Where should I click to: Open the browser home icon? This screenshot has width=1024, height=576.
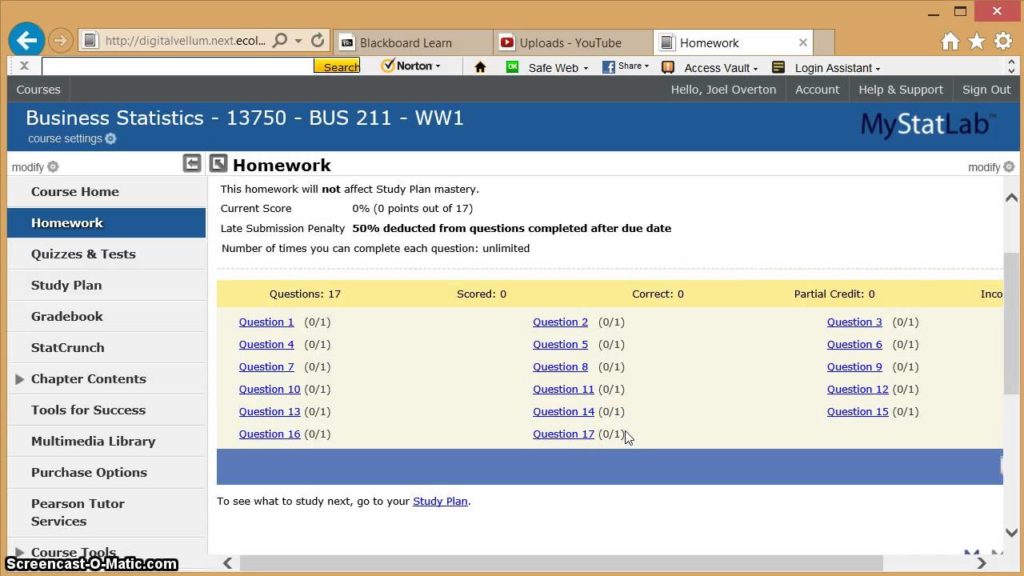point(949,41)
